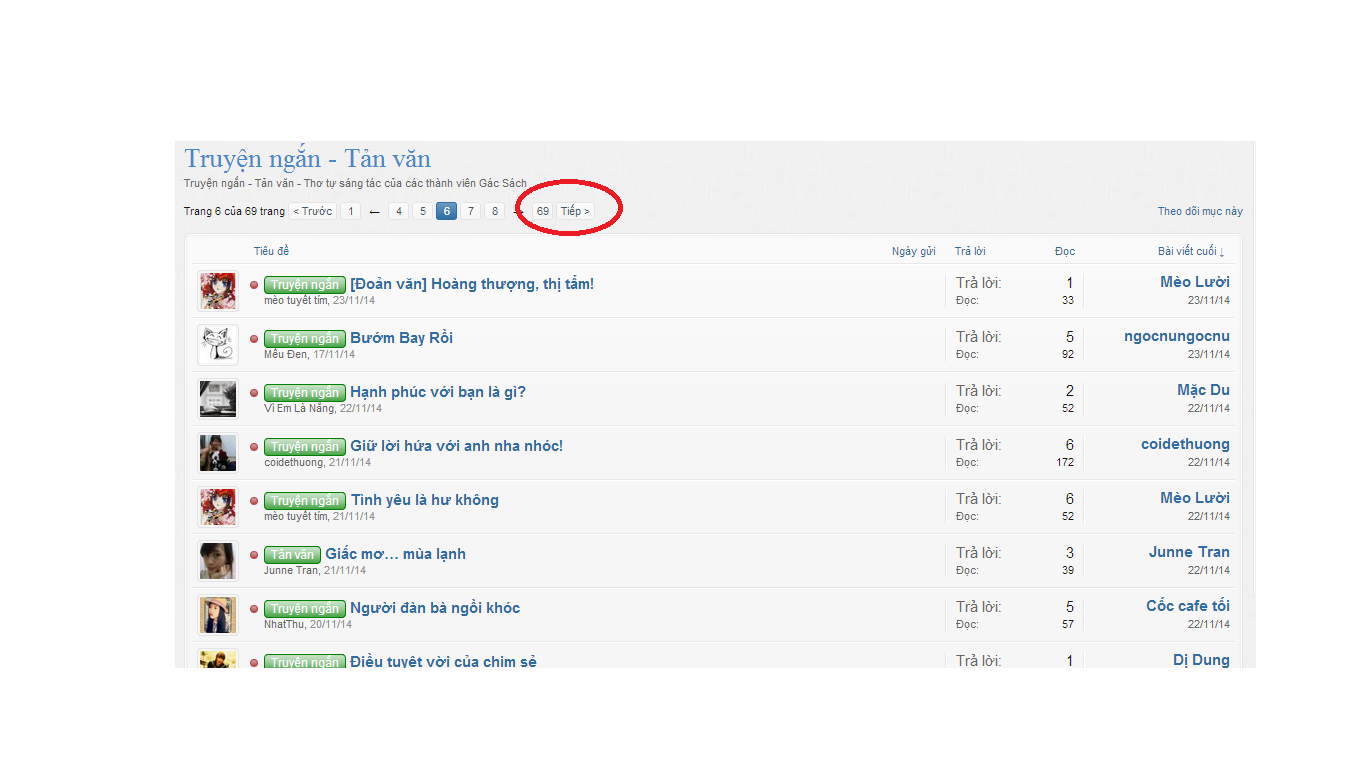Sort by 'Ngày gửi' column header

(x=913, y=251)
